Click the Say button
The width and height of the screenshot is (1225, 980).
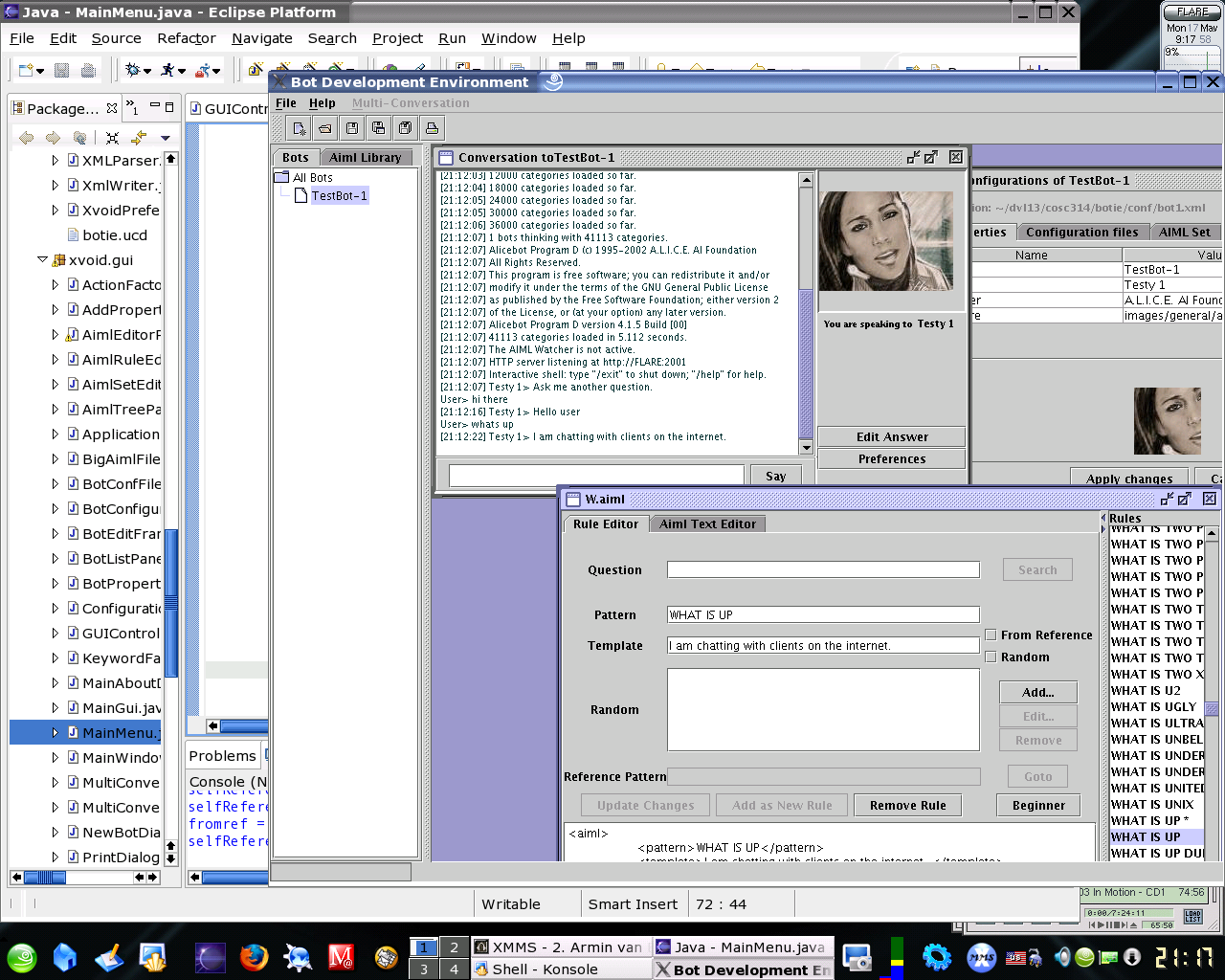point(776,476)
